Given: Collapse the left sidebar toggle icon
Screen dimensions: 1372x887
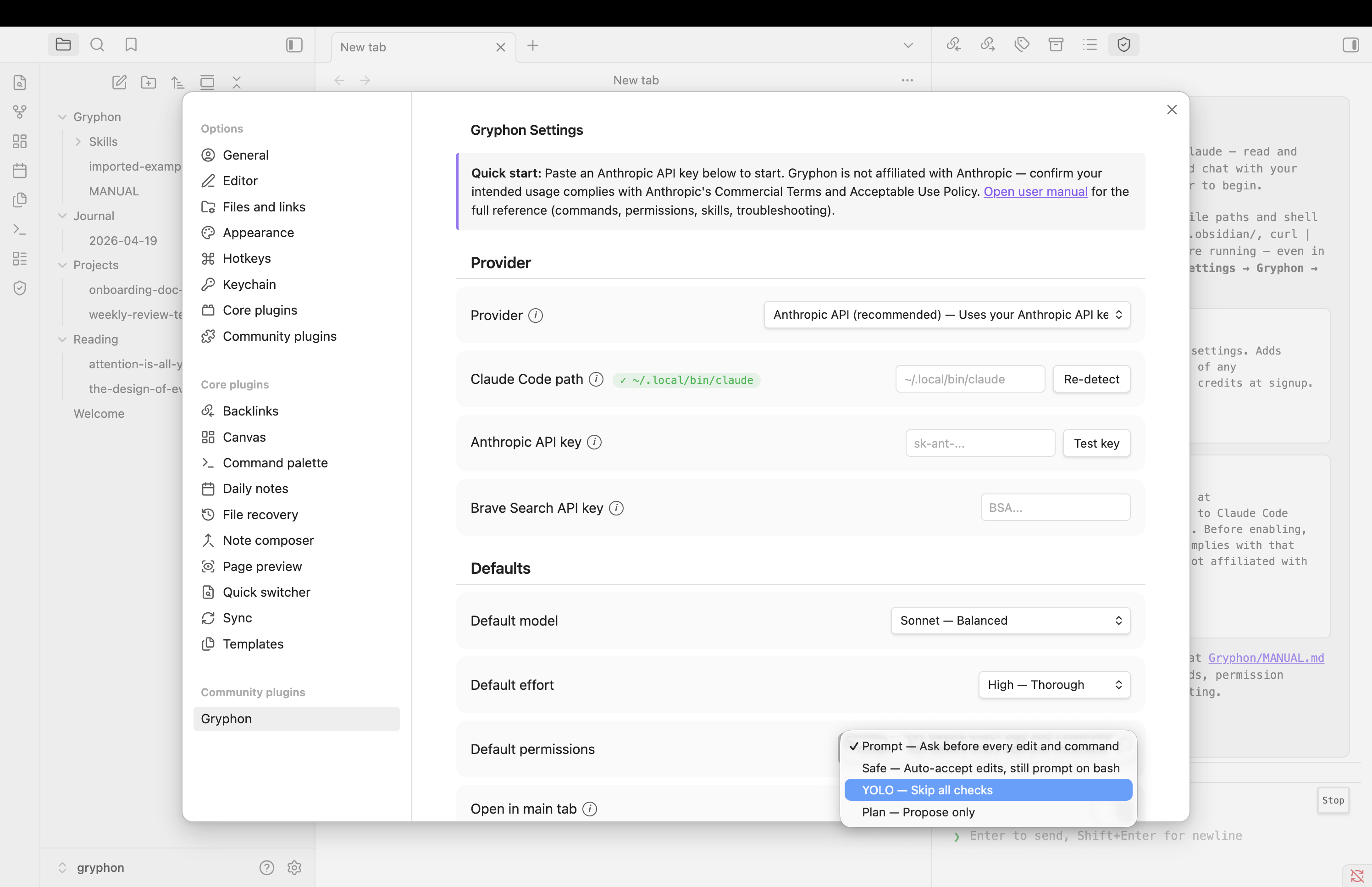Looking at the screenshot, I should pos(294,45).
